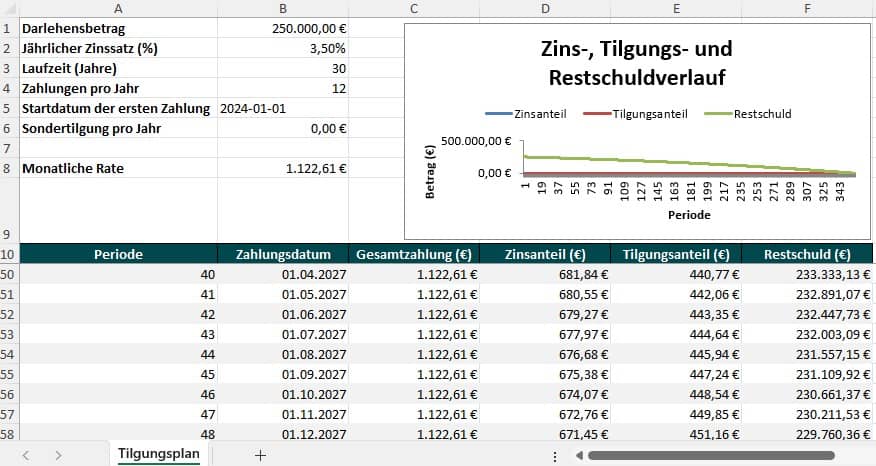
Task: Select the Periode cell 41
Action: point(118,294)
